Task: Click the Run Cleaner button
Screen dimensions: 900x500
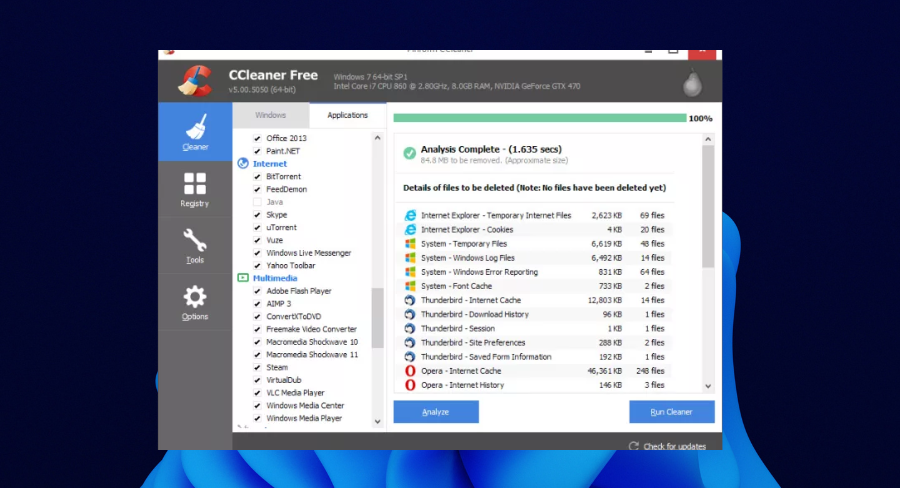Action: coord(672,412)
